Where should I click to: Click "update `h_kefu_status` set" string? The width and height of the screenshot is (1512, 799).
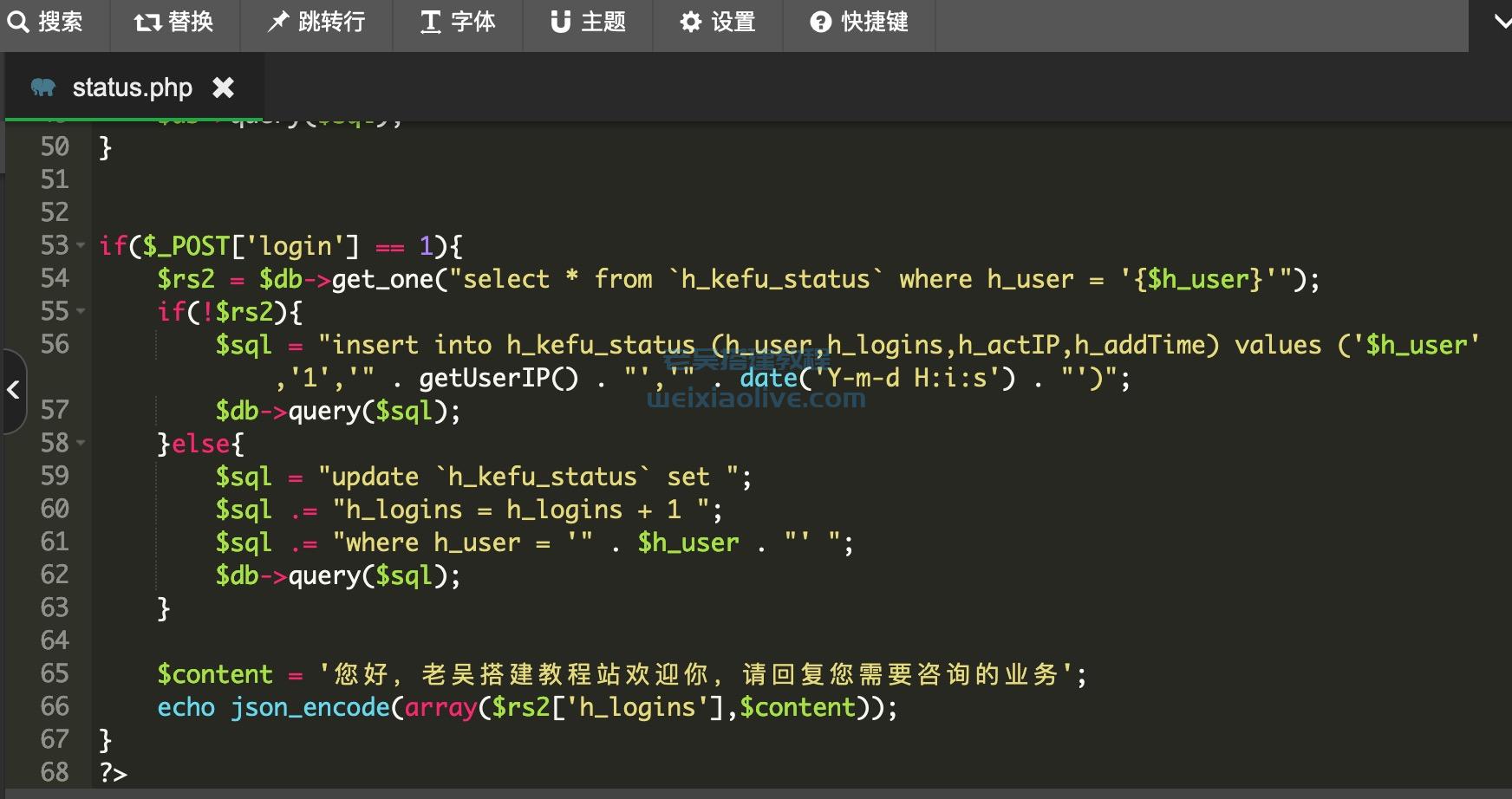point(529,477)
